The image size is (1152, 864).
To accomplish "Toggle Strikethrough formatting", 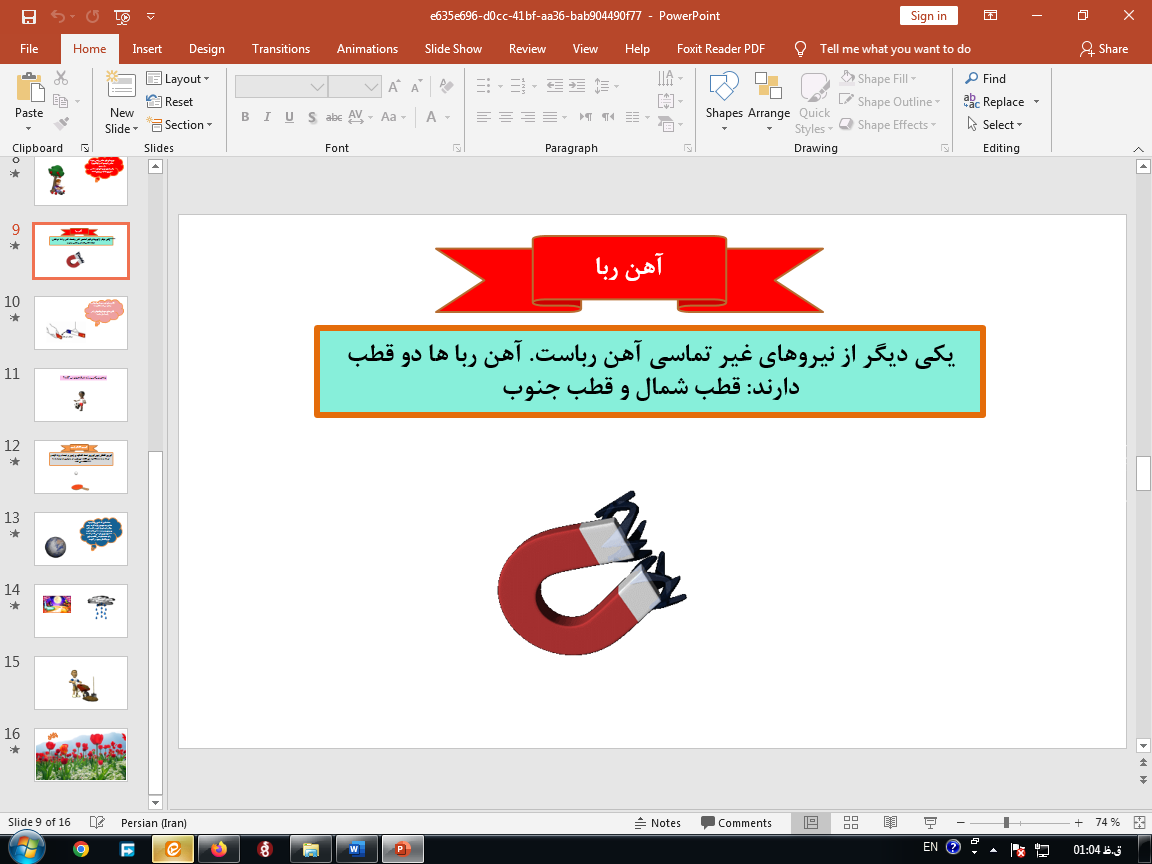I will pos(334,117).
